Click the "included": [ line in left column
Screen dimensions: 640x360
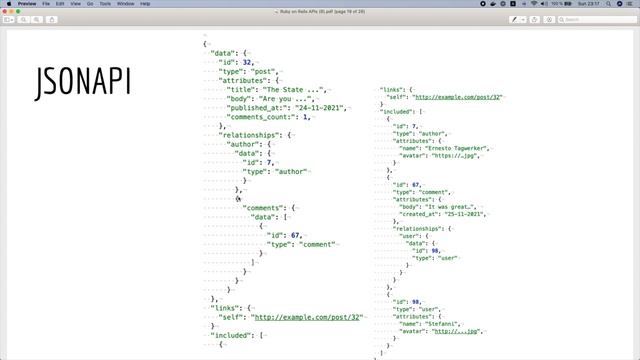[237, 335]
